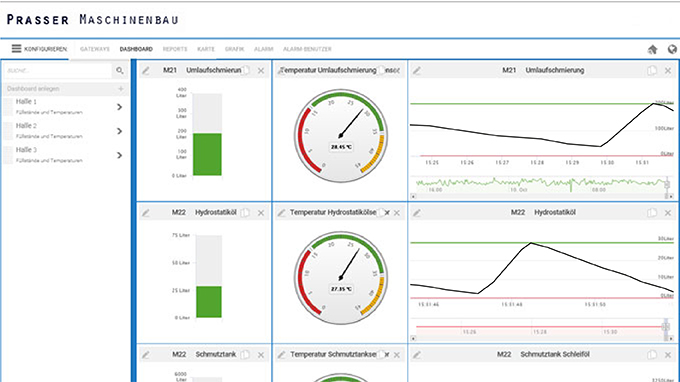Copy the M22 Schmutztank bar widget
The image size is (680, 382).
click(245, 355)
